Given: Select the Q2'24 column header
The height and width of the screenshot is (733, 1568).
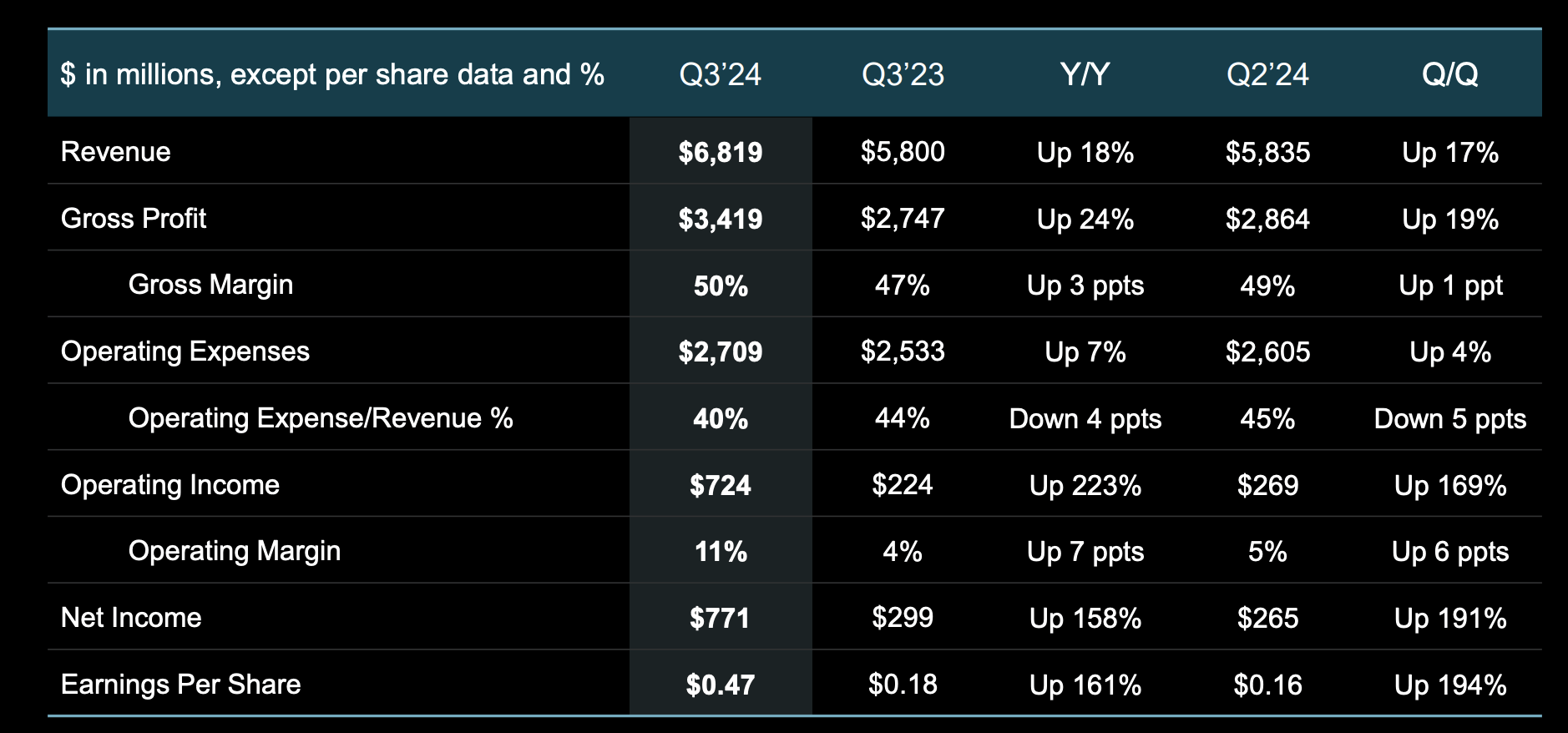Looking at the screenshot, I should pos(1267,74).
